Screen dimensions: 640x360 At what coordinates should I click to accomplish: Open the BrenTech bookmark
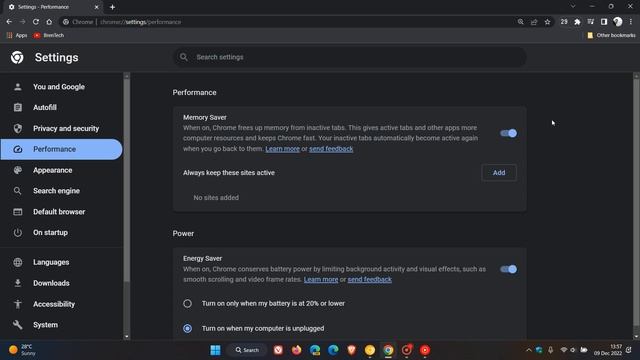pyautogui.click(x=49, y=36)
